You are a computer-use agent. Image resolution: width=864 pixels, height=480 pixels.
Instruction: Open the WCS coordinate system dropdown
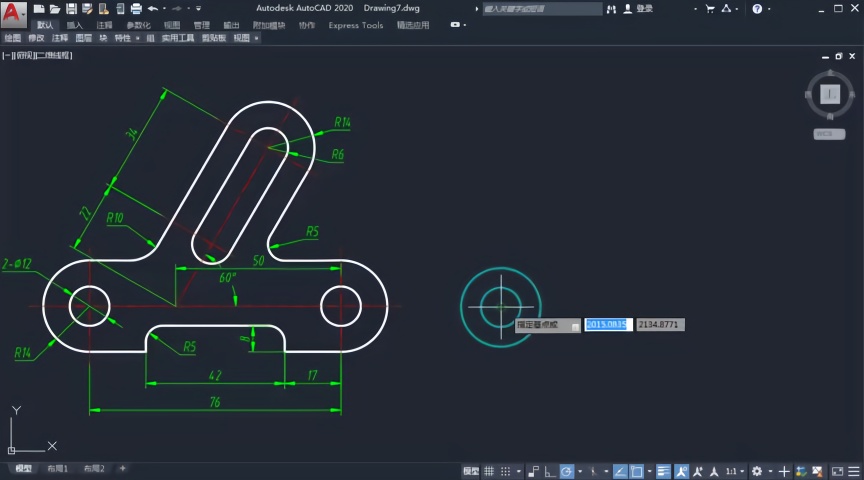(x=829, y=134)
